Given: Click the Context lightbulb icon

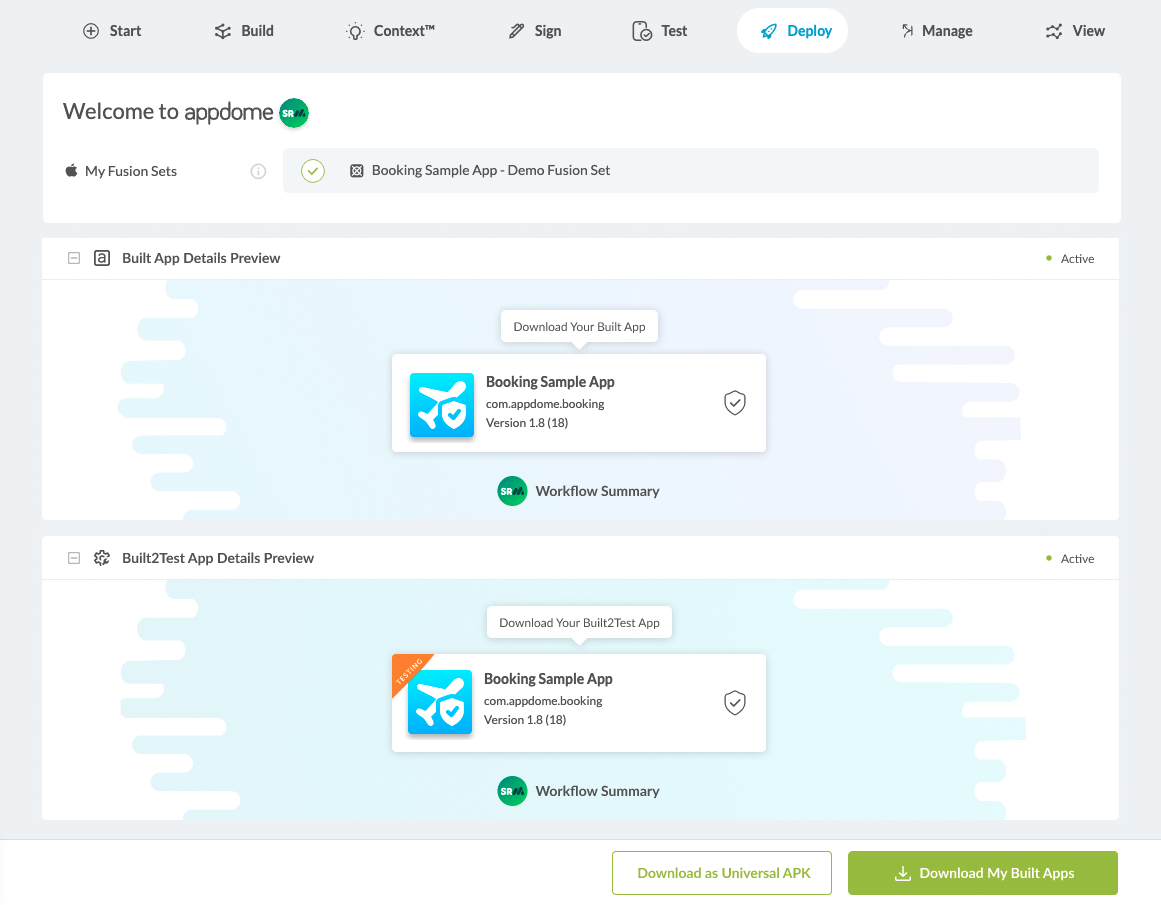Looking at the screenshot, I should click(x=355, y=31).
